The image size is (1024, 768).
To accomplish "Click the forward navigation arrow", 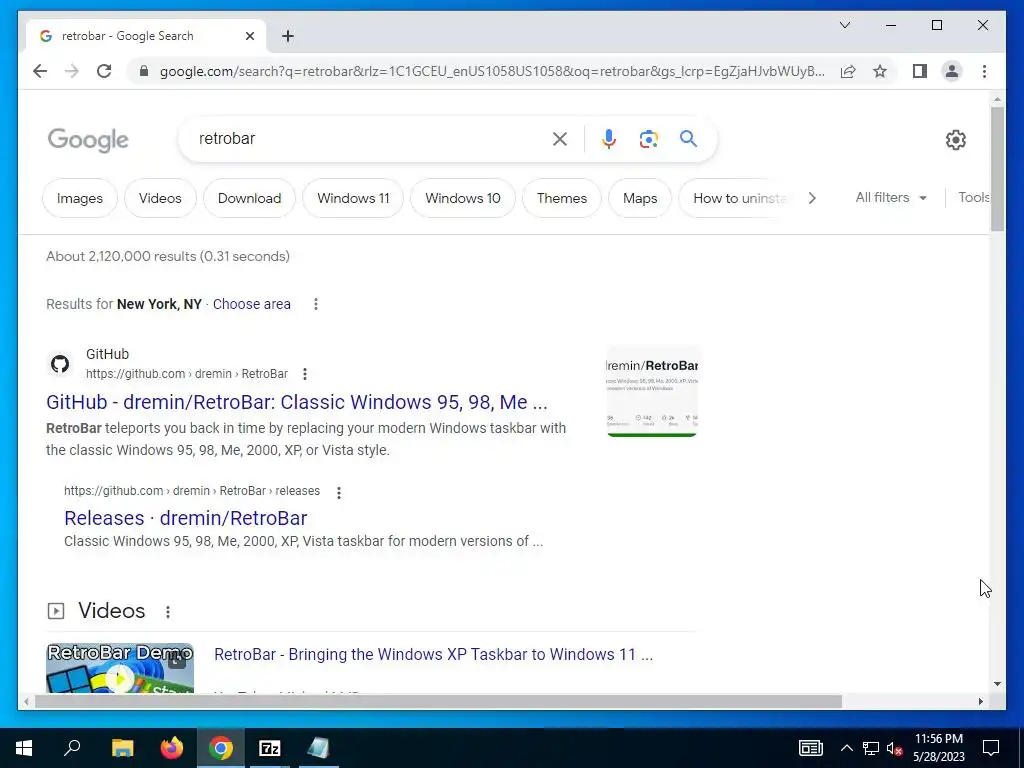I will 72,71.
